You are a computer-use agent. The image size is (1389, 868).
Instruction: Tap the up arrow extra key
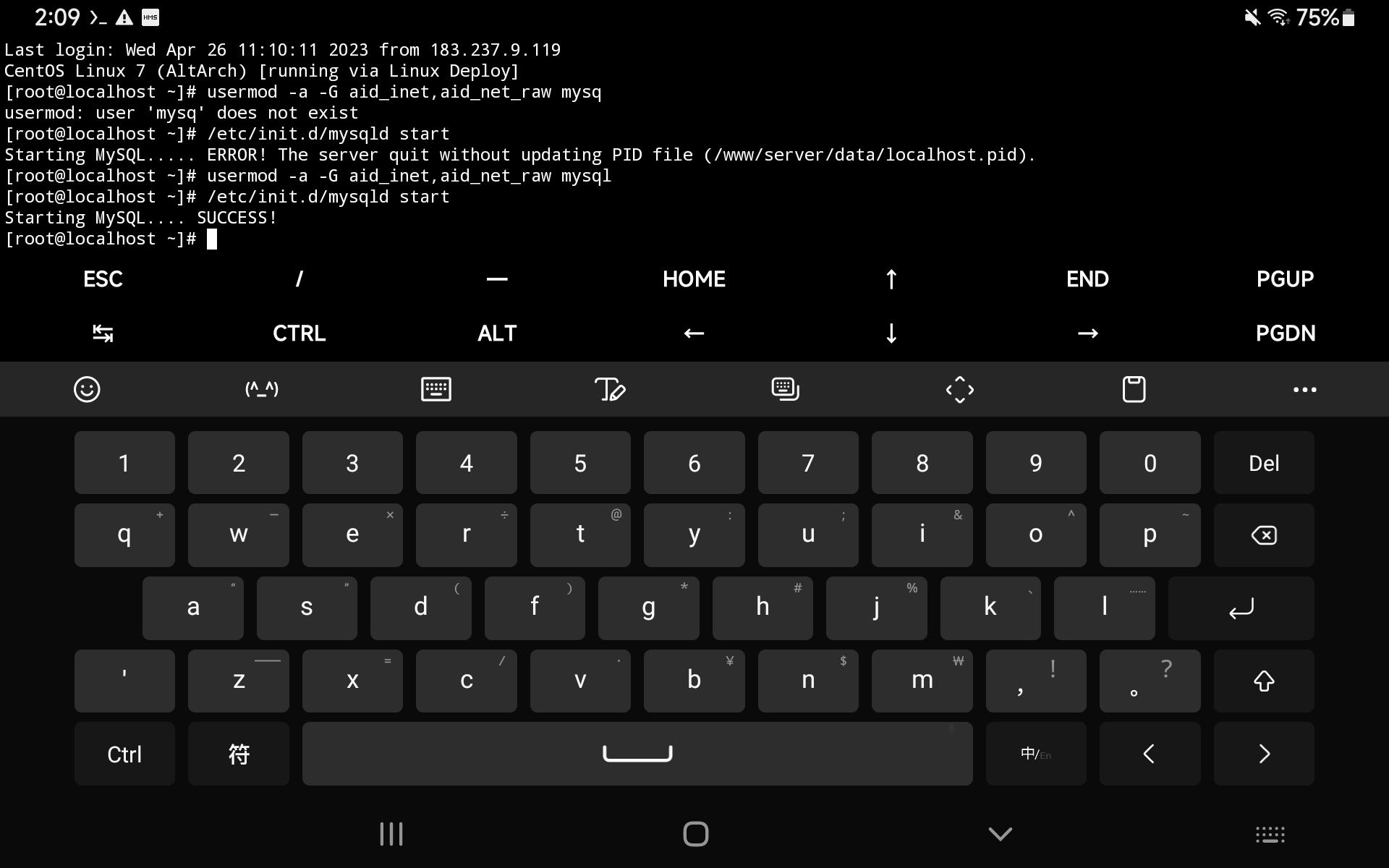(891, 279)
